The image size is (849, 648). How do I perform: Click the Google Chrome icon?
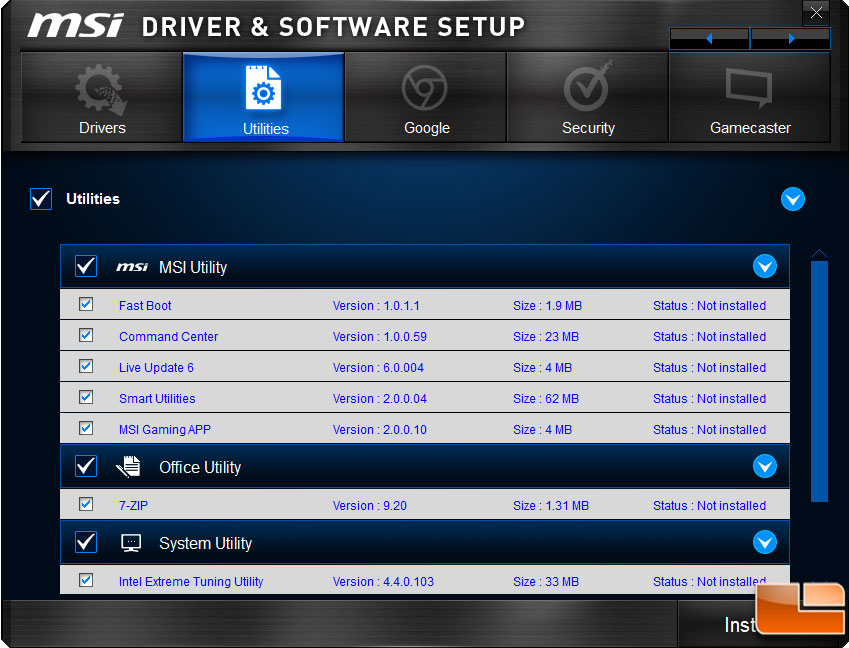click(424, 88)
